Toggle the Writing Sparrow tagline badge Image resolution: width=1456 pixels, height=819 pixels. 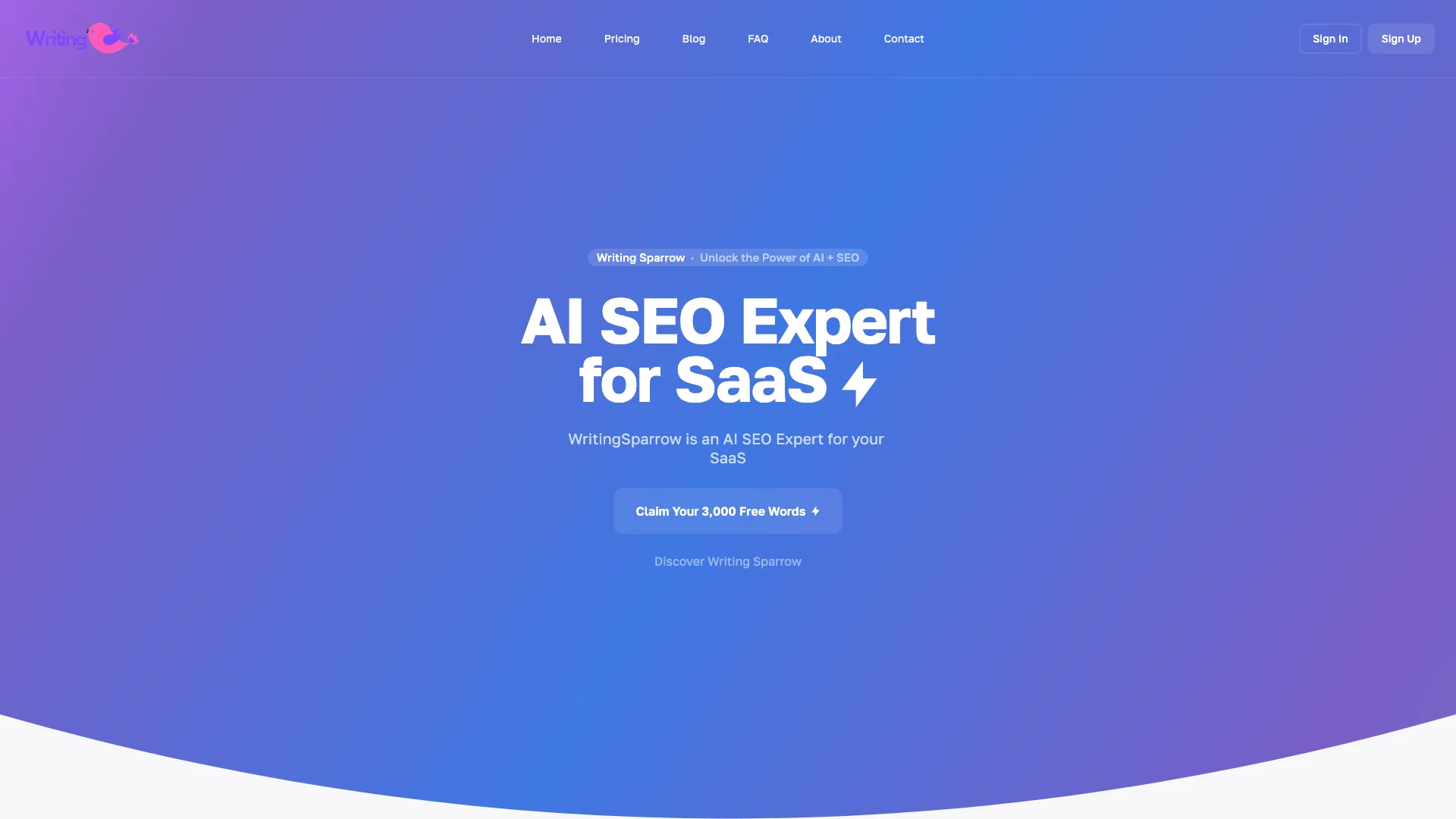[728, 258]
